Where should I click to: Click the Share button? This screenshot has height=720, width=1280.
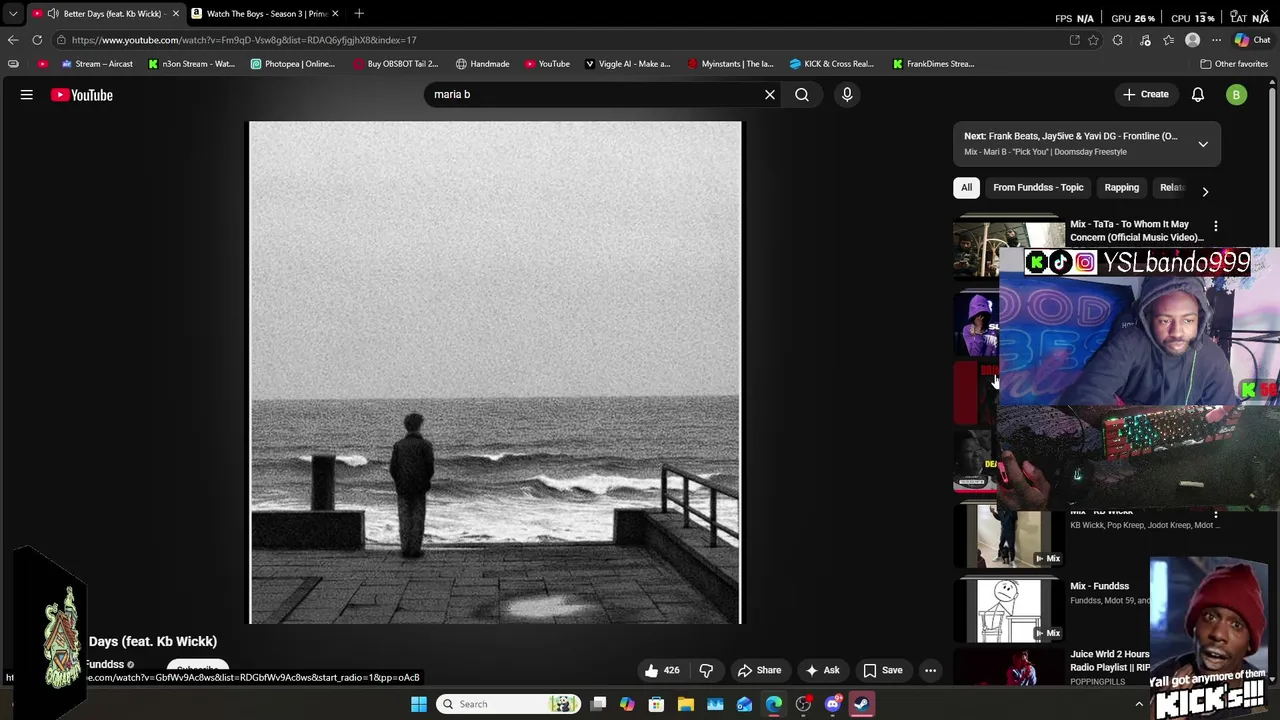point(759,670)
